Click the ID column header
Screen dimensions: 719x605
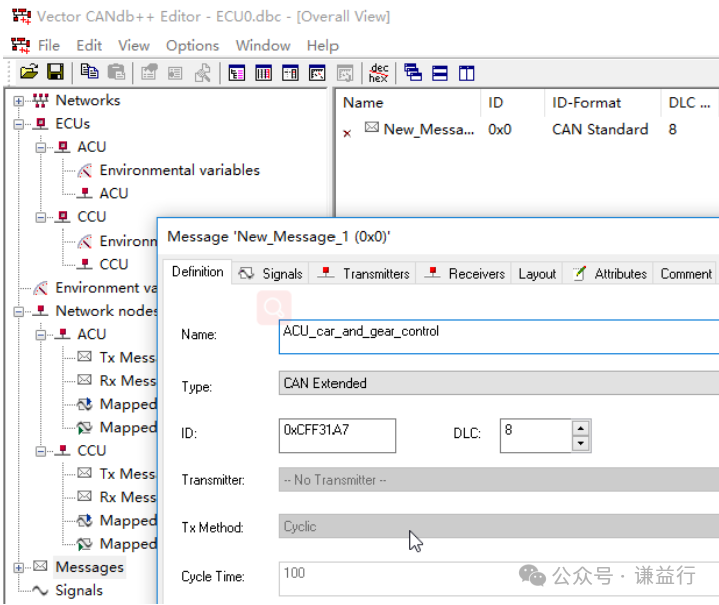pyautogui.click(x=512, y=103)
